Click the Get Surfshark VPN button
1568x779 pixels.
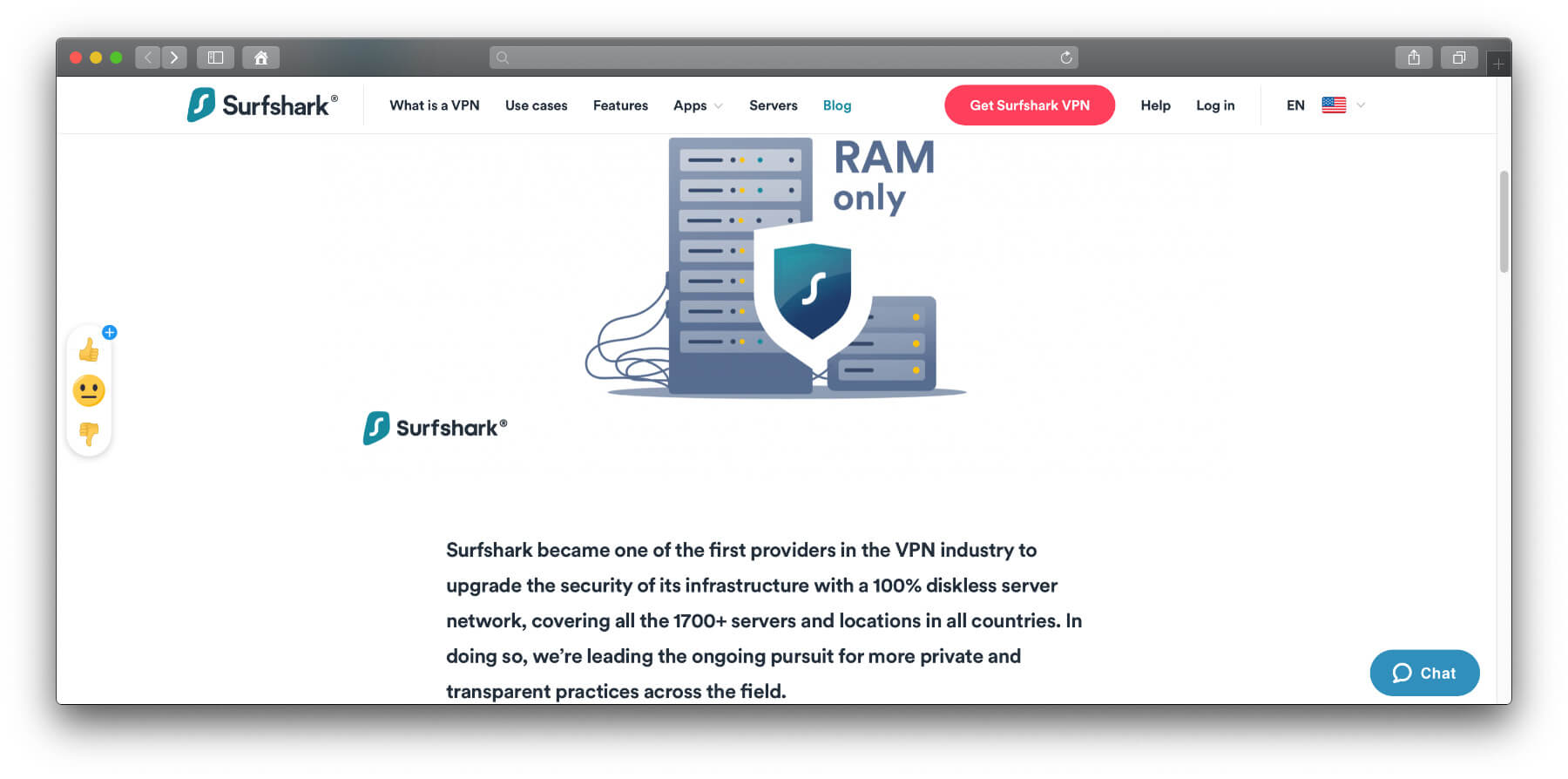point(1030,105)
